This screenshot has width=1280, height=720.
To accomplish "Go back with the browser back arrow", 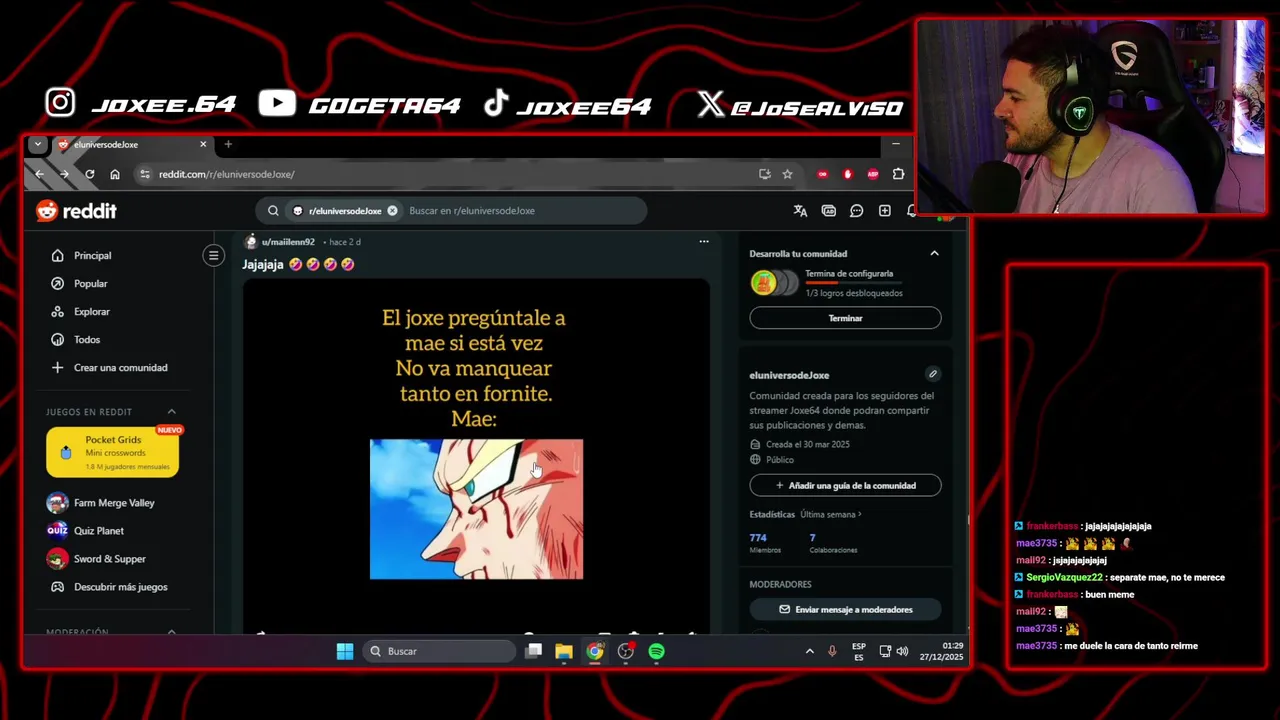I will coord(39,174).
